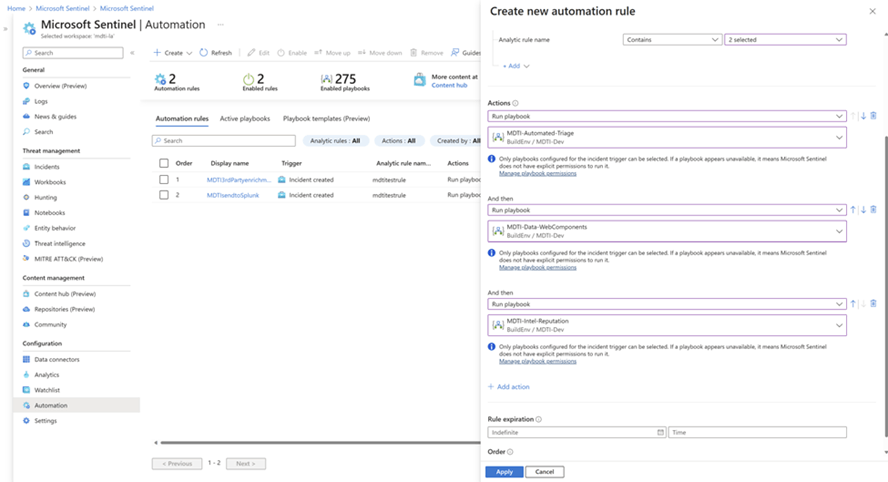Toggle the select-all checkbox in the table header
The width and height of the screenshot is (888, 482).
point(164,163)
